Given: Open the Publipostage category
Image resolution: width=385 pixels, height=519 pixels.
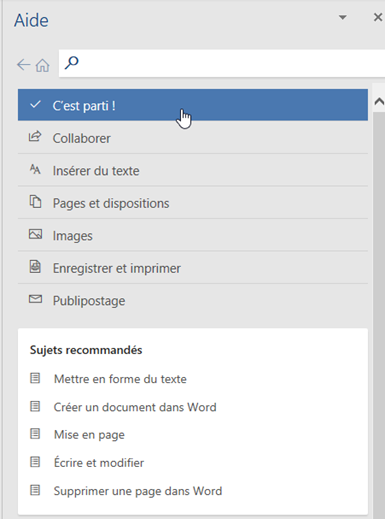Looking at the screenshot, I should (193, 300).
